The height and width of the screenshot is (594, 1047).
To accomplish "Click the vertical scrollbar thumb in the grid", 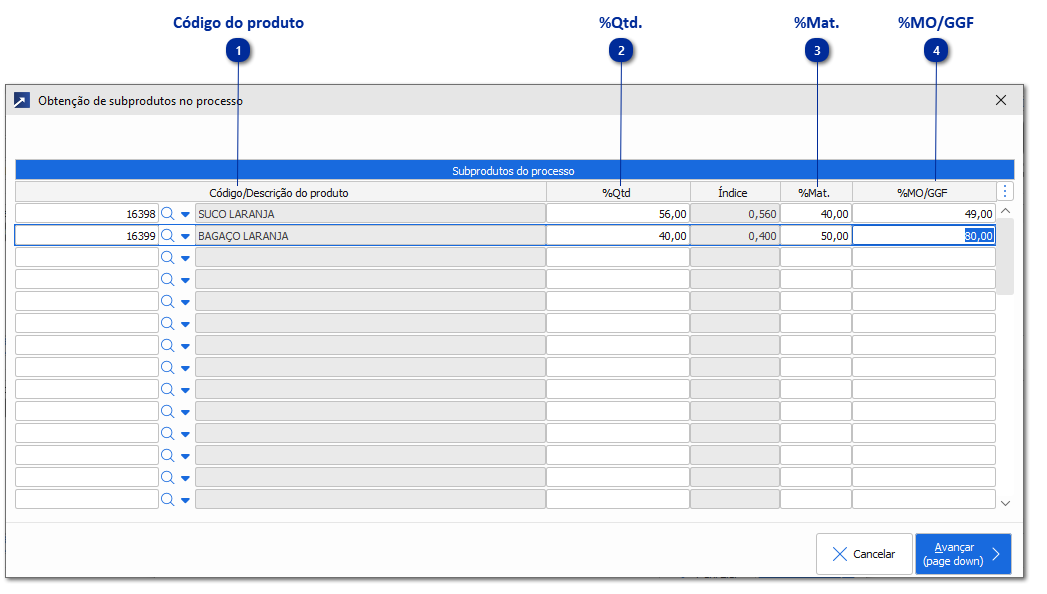I will (1006, 256).
